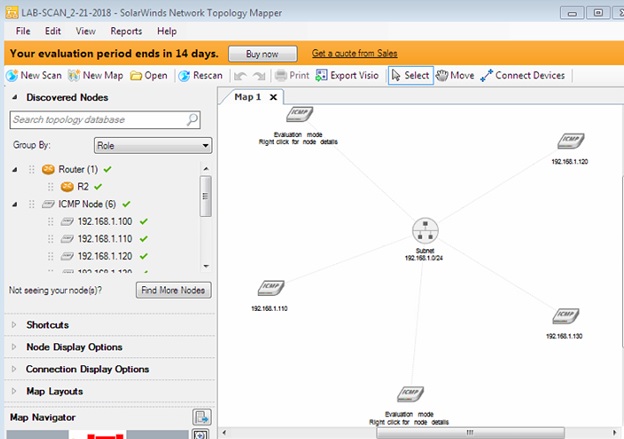
Task: Click the app icon in the title bar
Action: (x=12, y=12)
